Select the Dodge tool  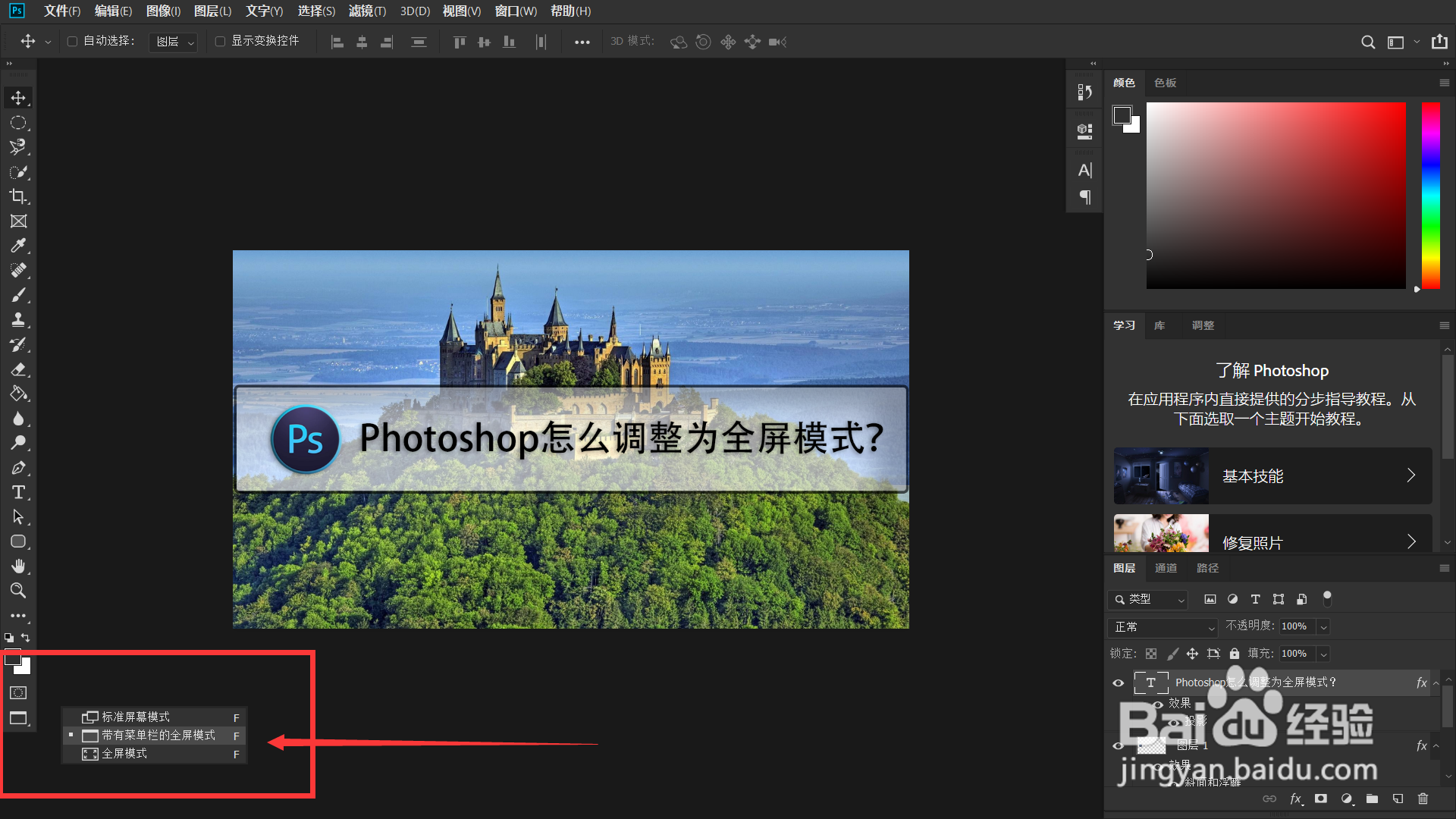[18, 443]
